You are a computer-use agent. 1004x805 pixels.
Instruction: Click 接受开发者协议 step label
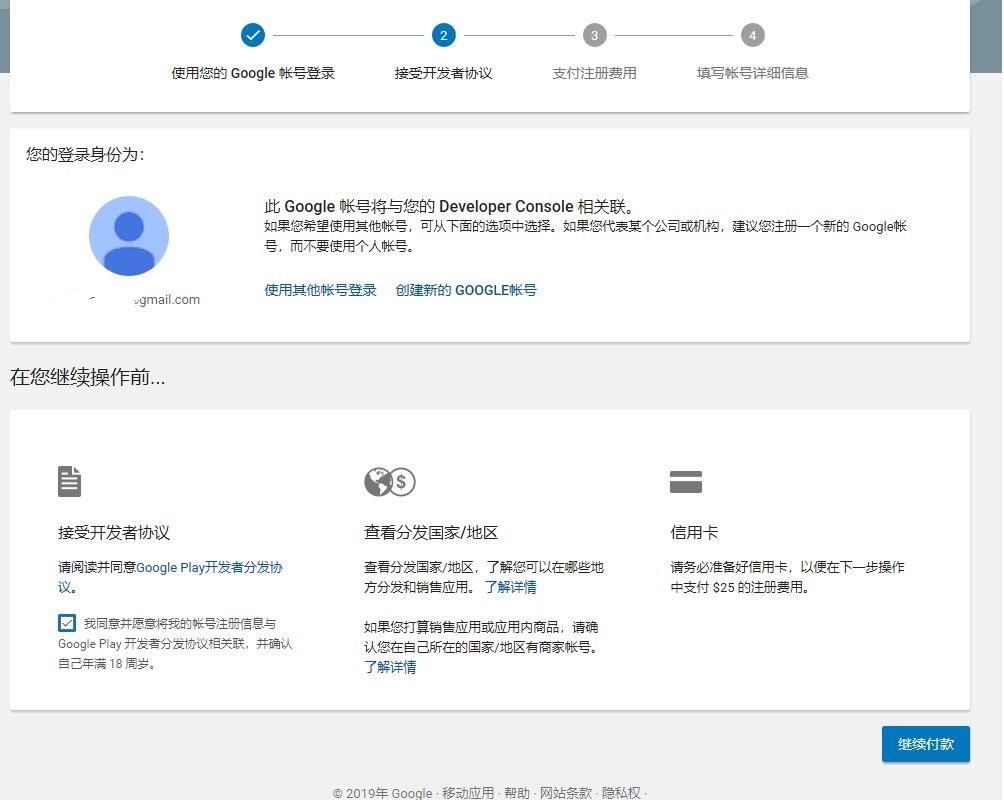(x=444, y=73)
